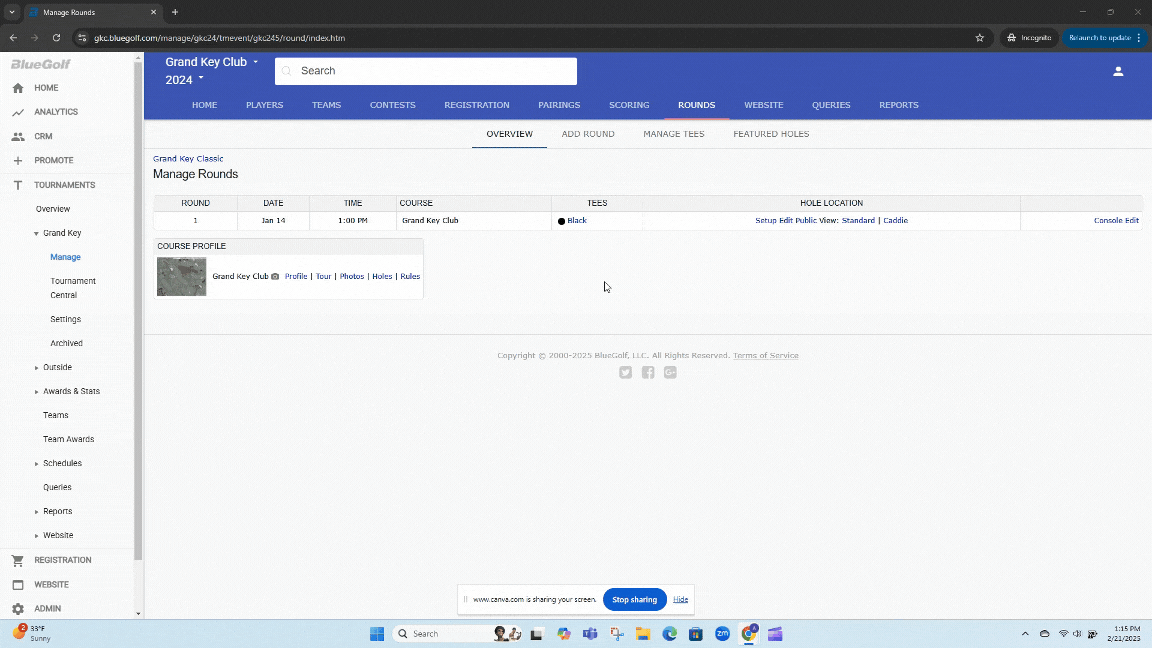
Task: Open the Caddie public view link
Action: (896, 220)
